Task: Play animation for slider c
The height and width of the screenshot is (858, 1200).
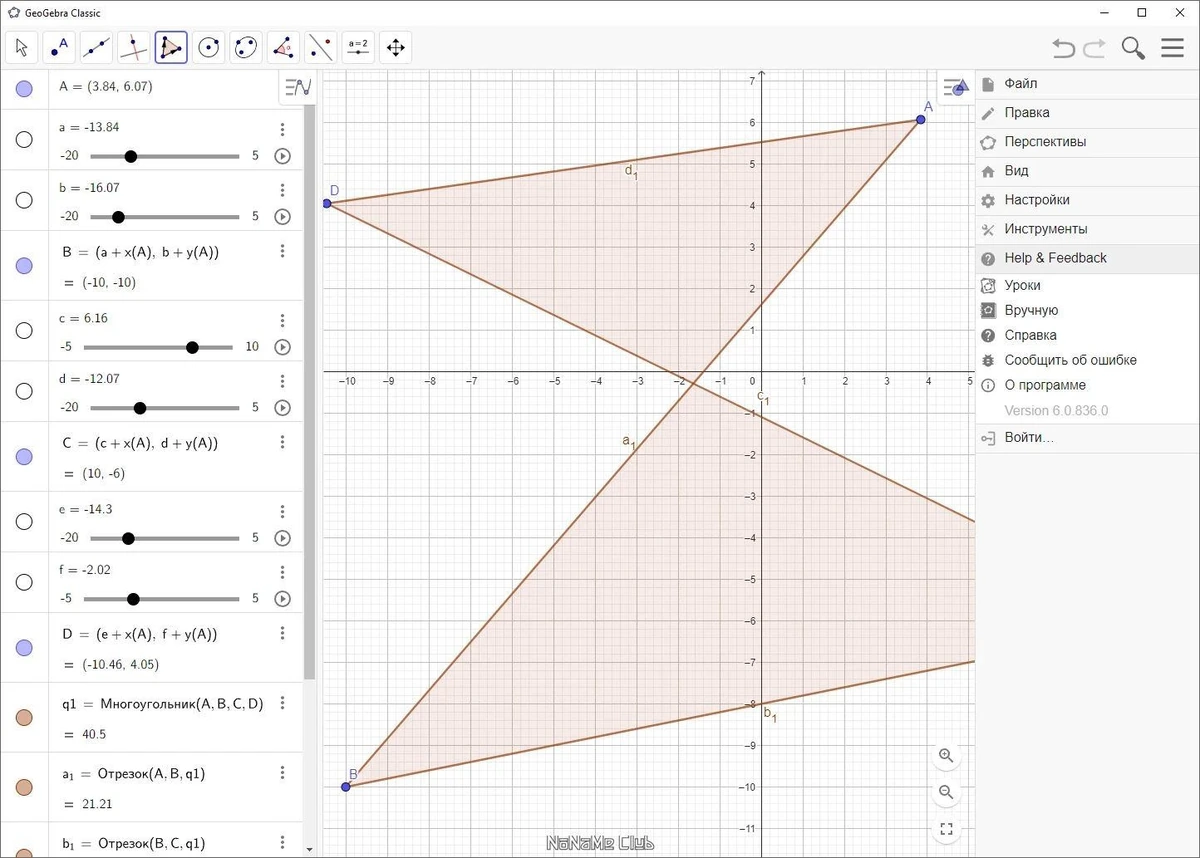Action: click(282, 347)
